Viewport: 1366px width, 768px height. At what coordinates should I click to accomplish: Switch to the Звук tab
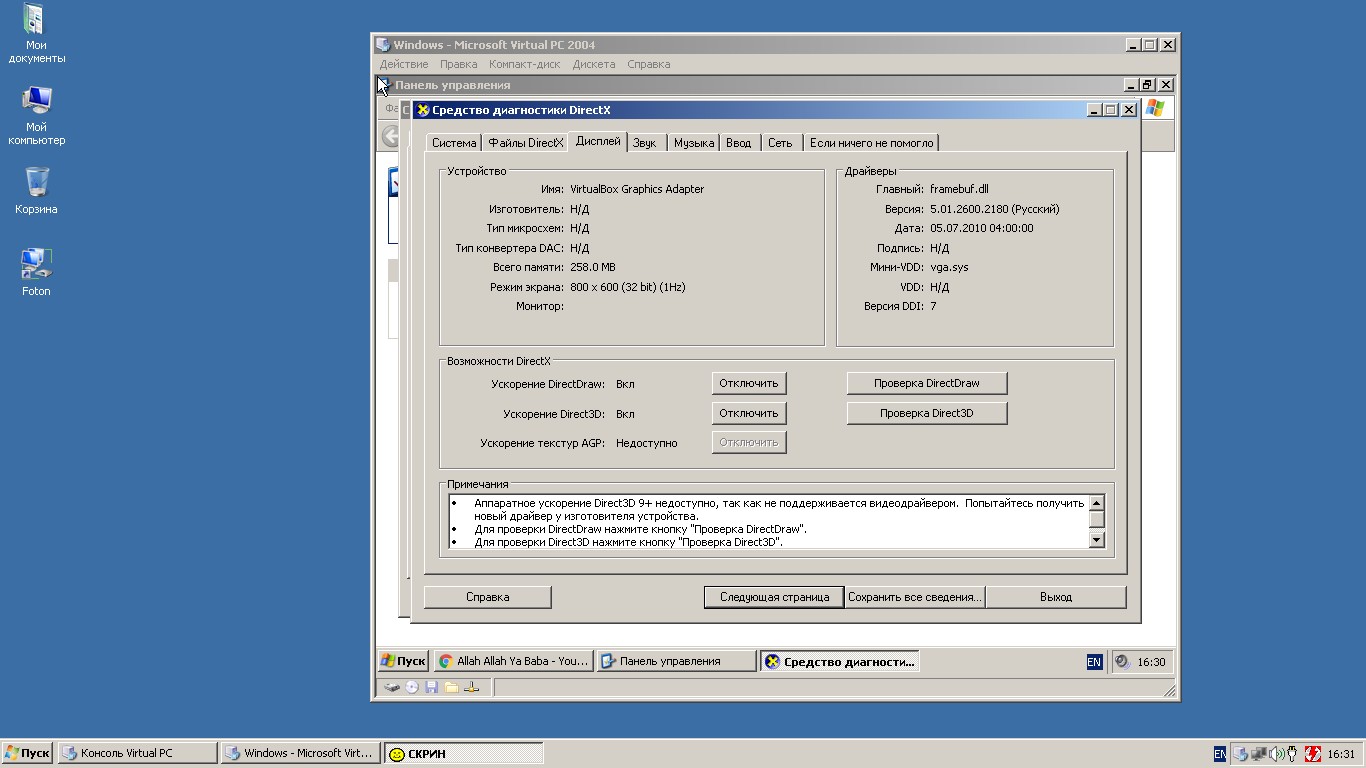[x=645, y=143]
